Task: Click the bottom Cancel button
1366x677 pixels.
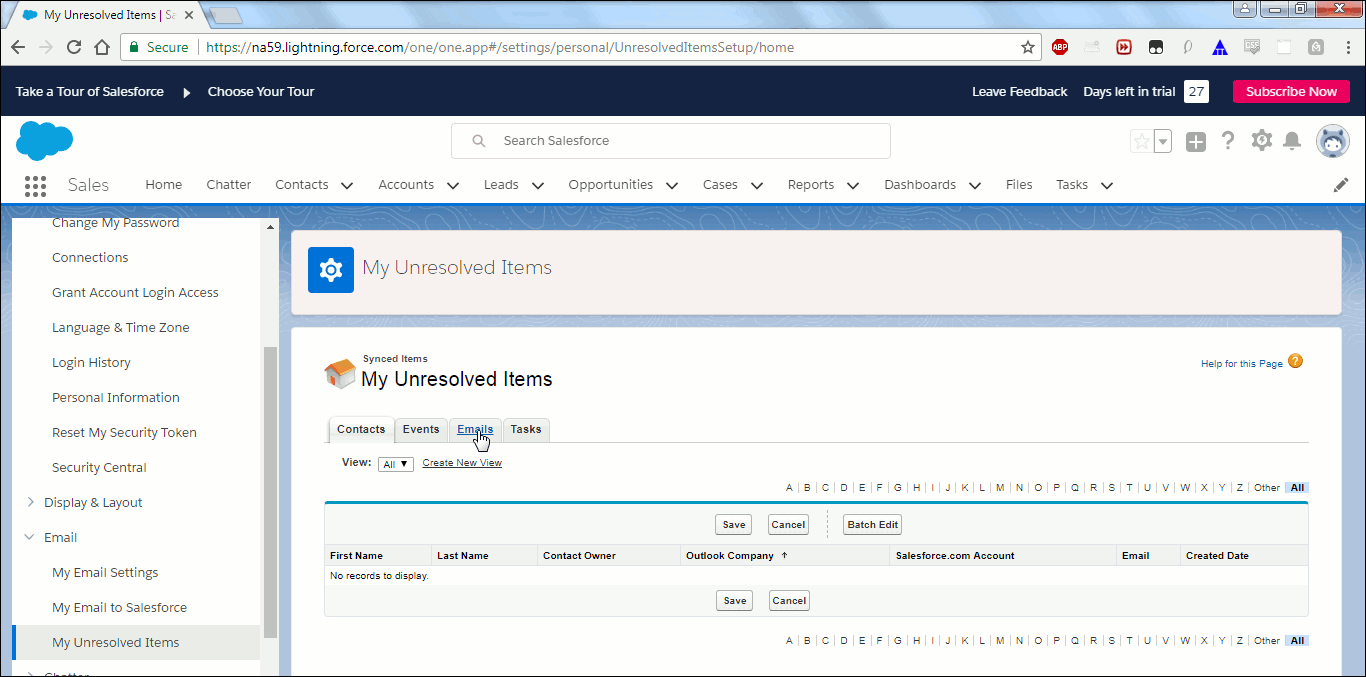Action: 789,601
